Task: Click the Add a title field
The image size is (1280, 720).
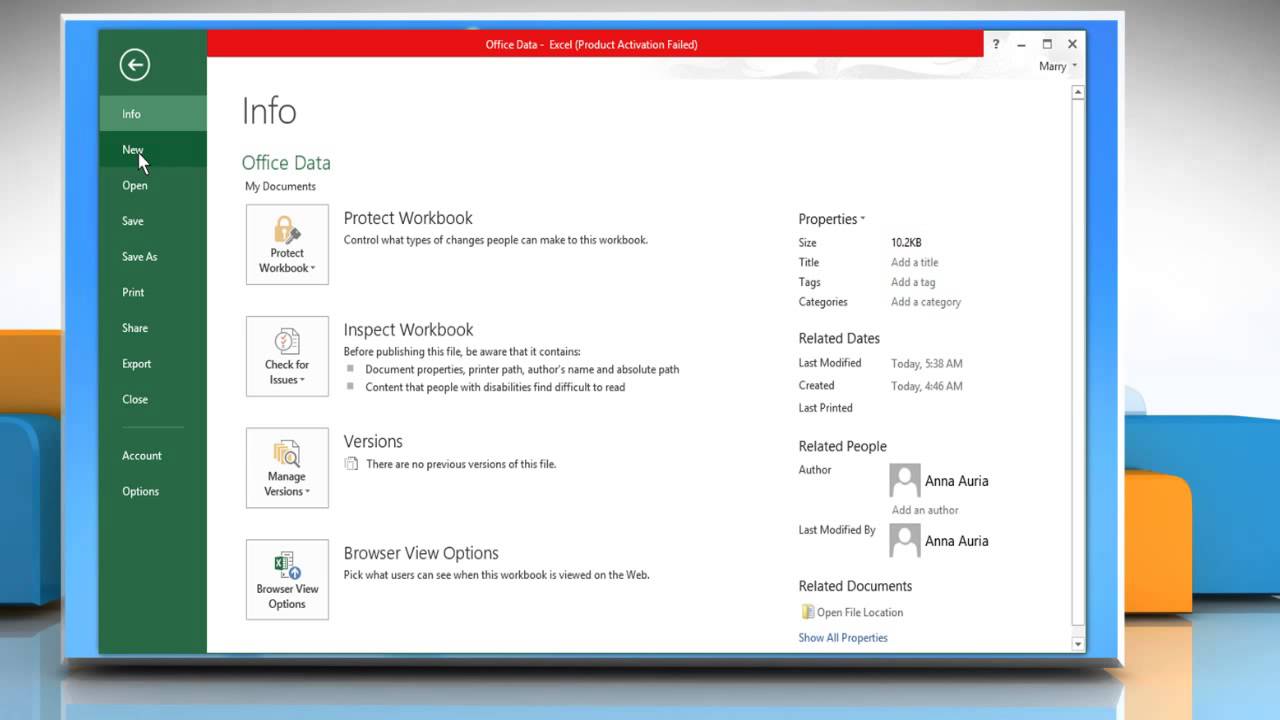Action: tap(915, 262)
